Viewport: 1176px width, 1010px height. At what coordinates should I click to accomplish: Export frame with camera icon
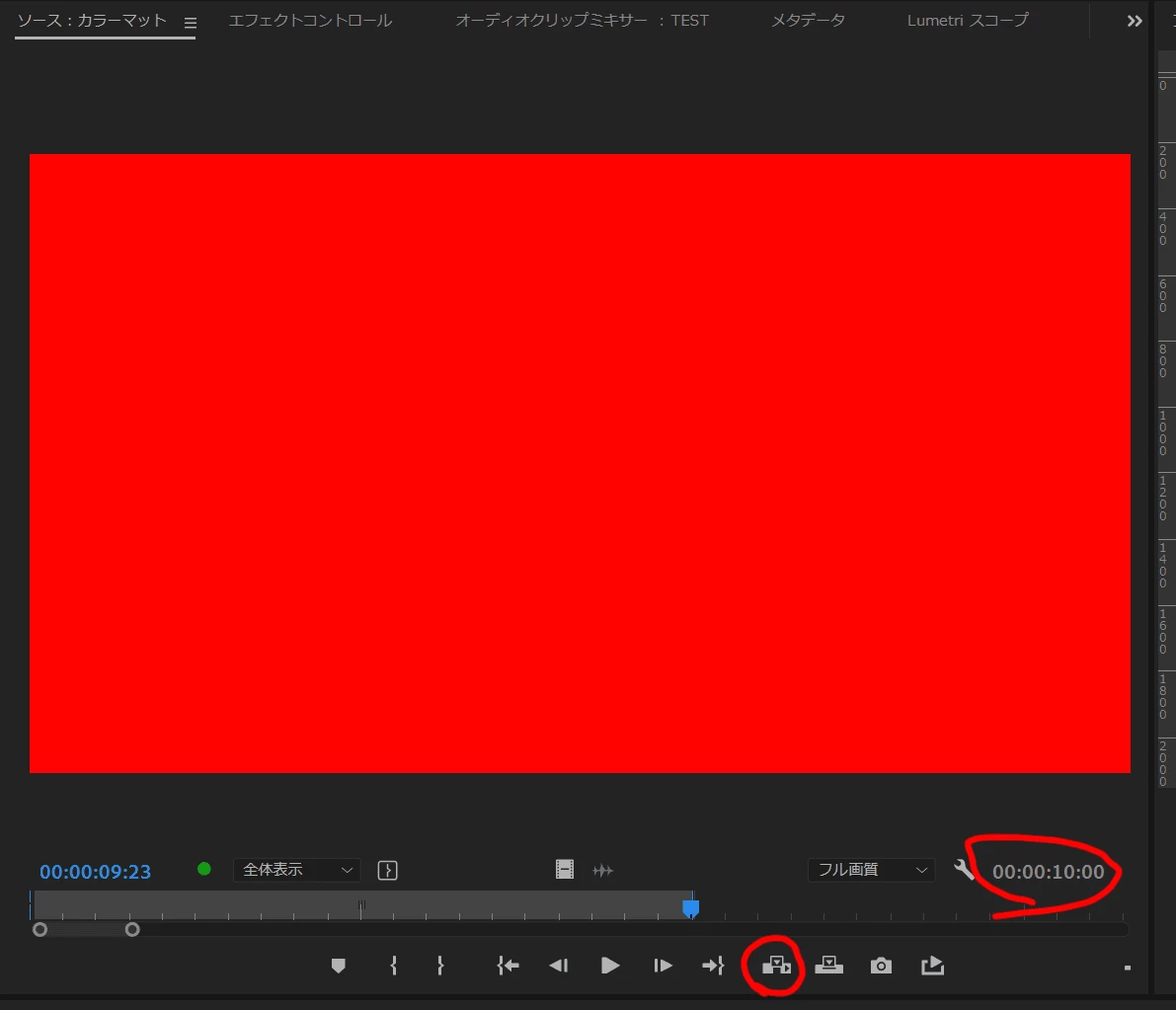click(x=881, y=966)
